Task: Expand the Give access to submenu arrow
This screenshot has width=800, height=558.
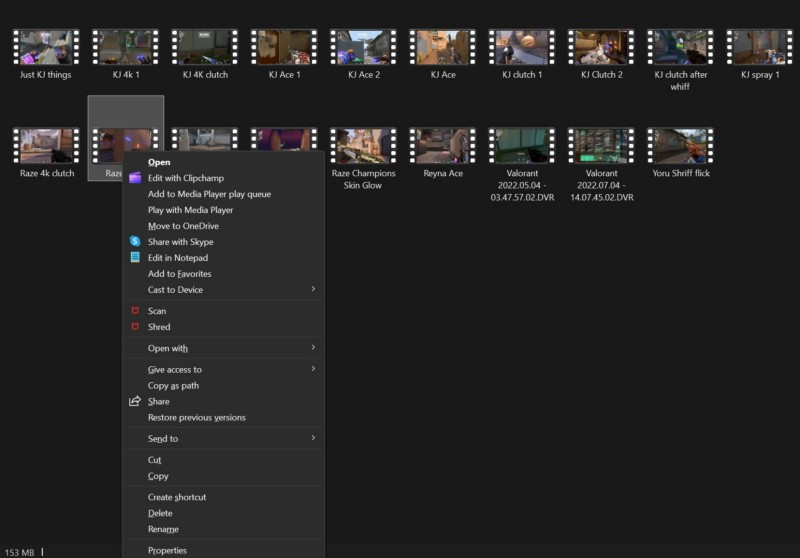Action: pyautogui.click(x=313, y=370)
